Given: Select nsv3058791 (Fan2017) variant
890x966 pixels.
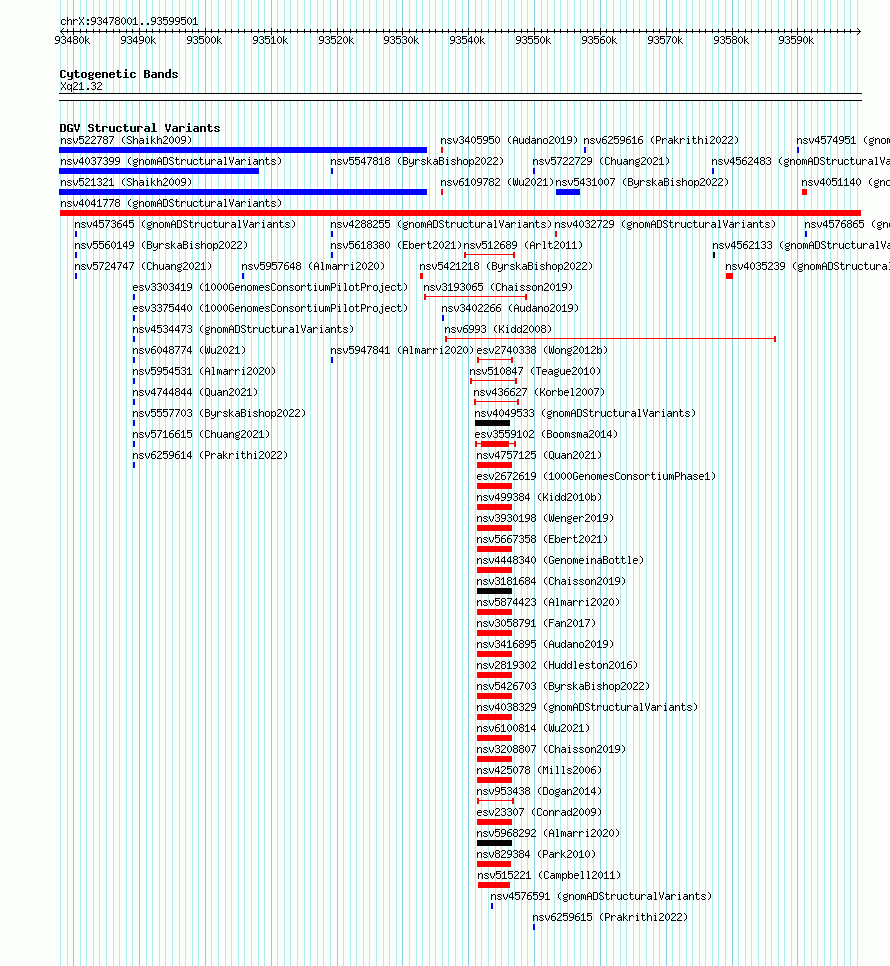Looking at the screenshot, I should click(x=536, y=622).
